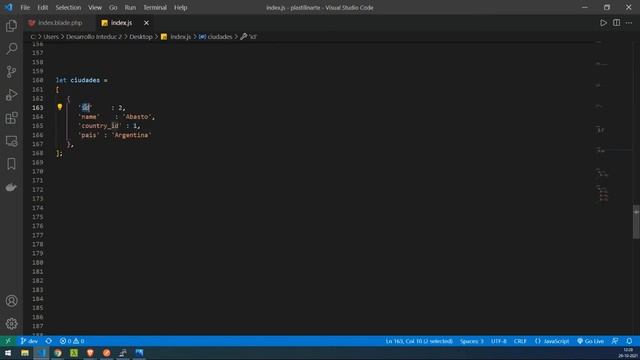Screen dimensions: 640x360
Task: Click the Users breadcrumb segment
Action: point(51,37)
